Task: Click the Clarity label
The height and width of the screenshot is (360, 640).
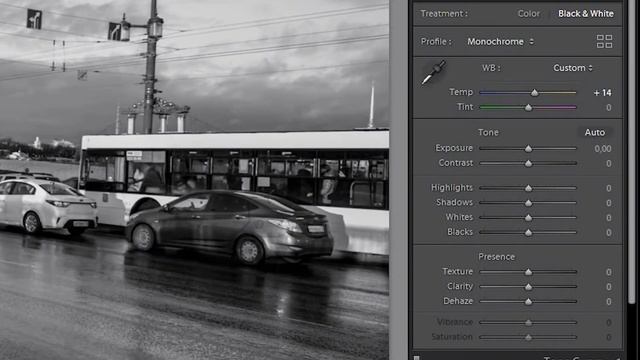Action: 460,286
